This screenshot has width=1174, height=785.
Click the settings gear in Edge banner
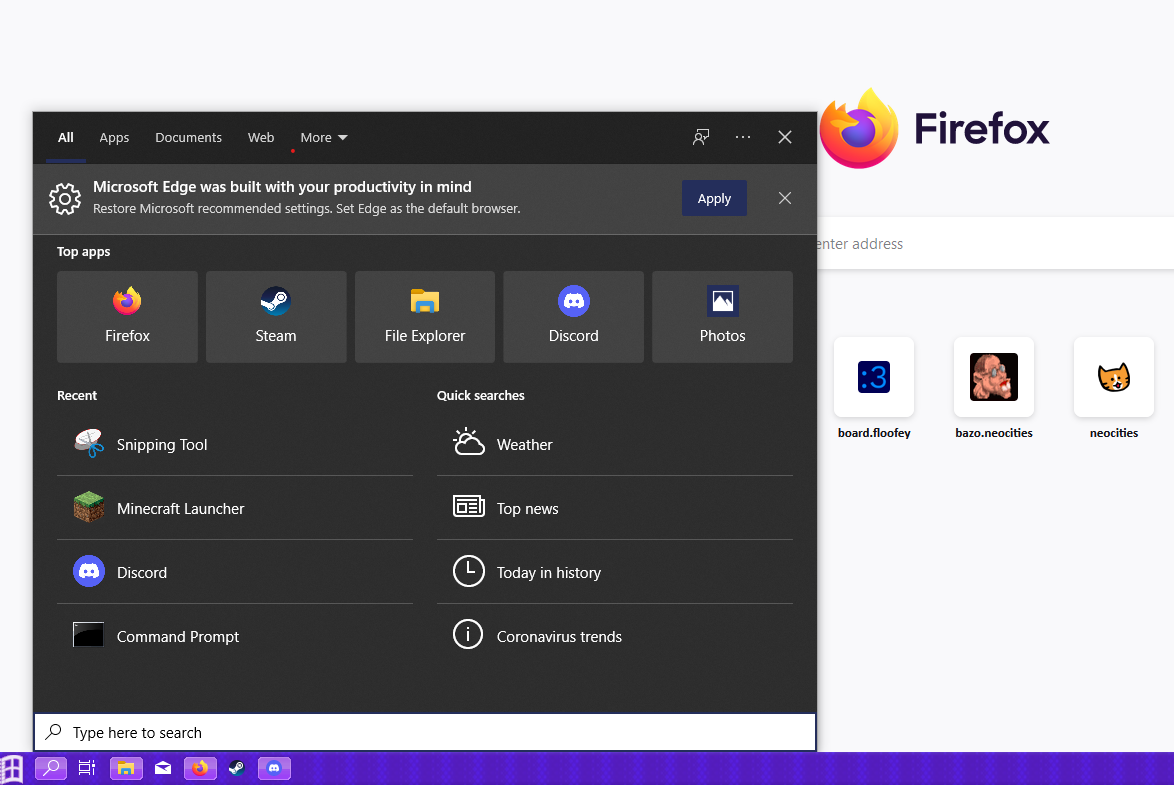65,198
